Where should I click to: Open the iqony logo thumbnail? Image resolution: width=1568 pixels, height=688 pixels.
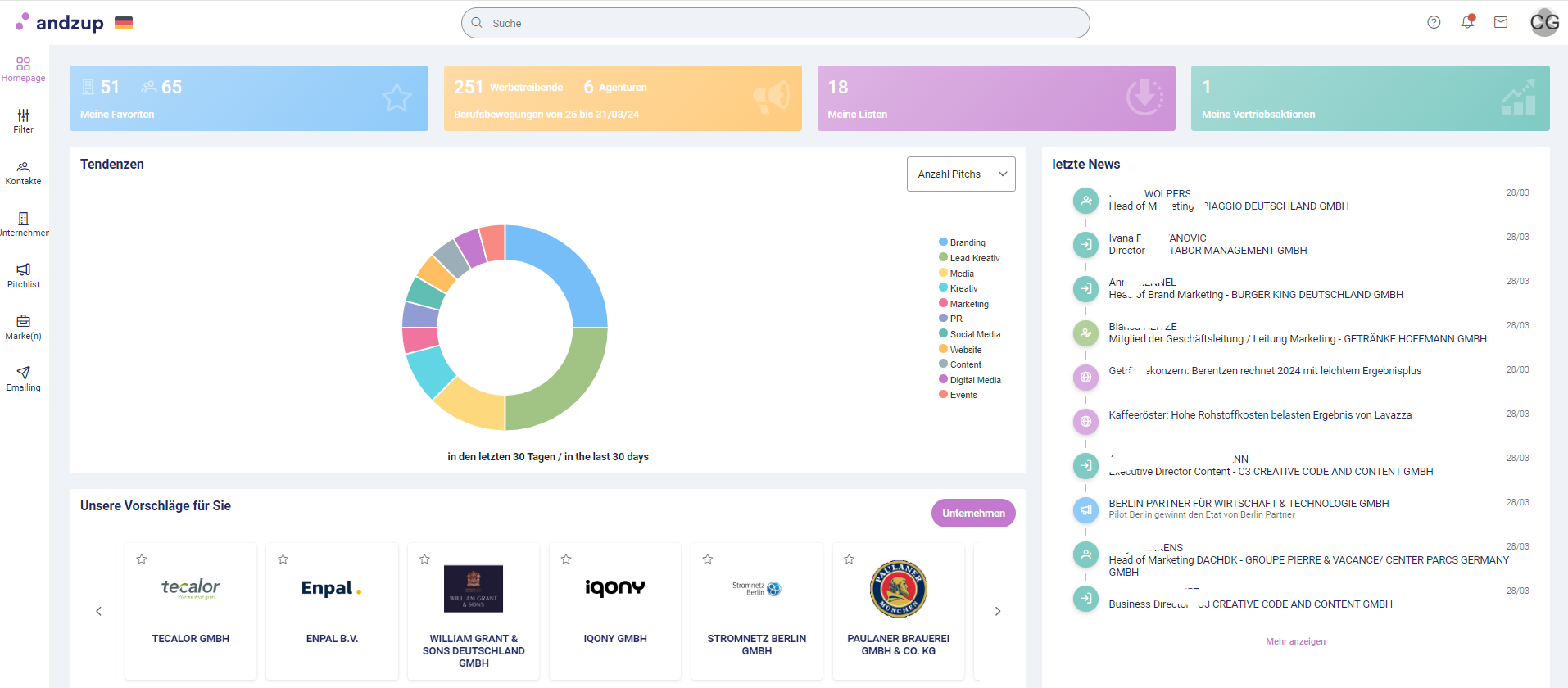coord(615,588)
